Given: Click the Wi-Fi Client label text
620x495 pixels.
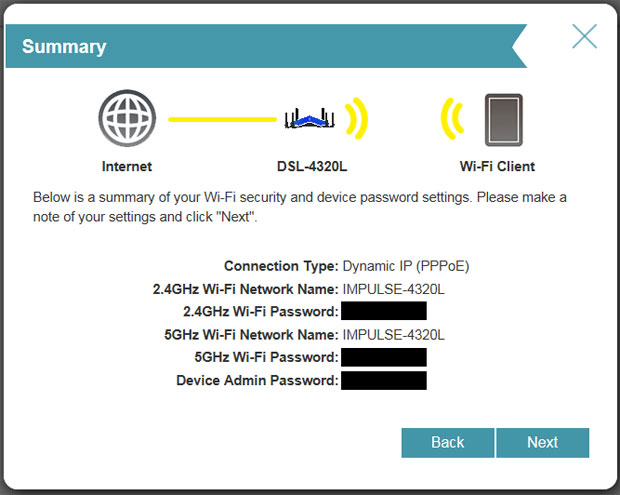Looking at the screenshot, I should tap(497, 166).
